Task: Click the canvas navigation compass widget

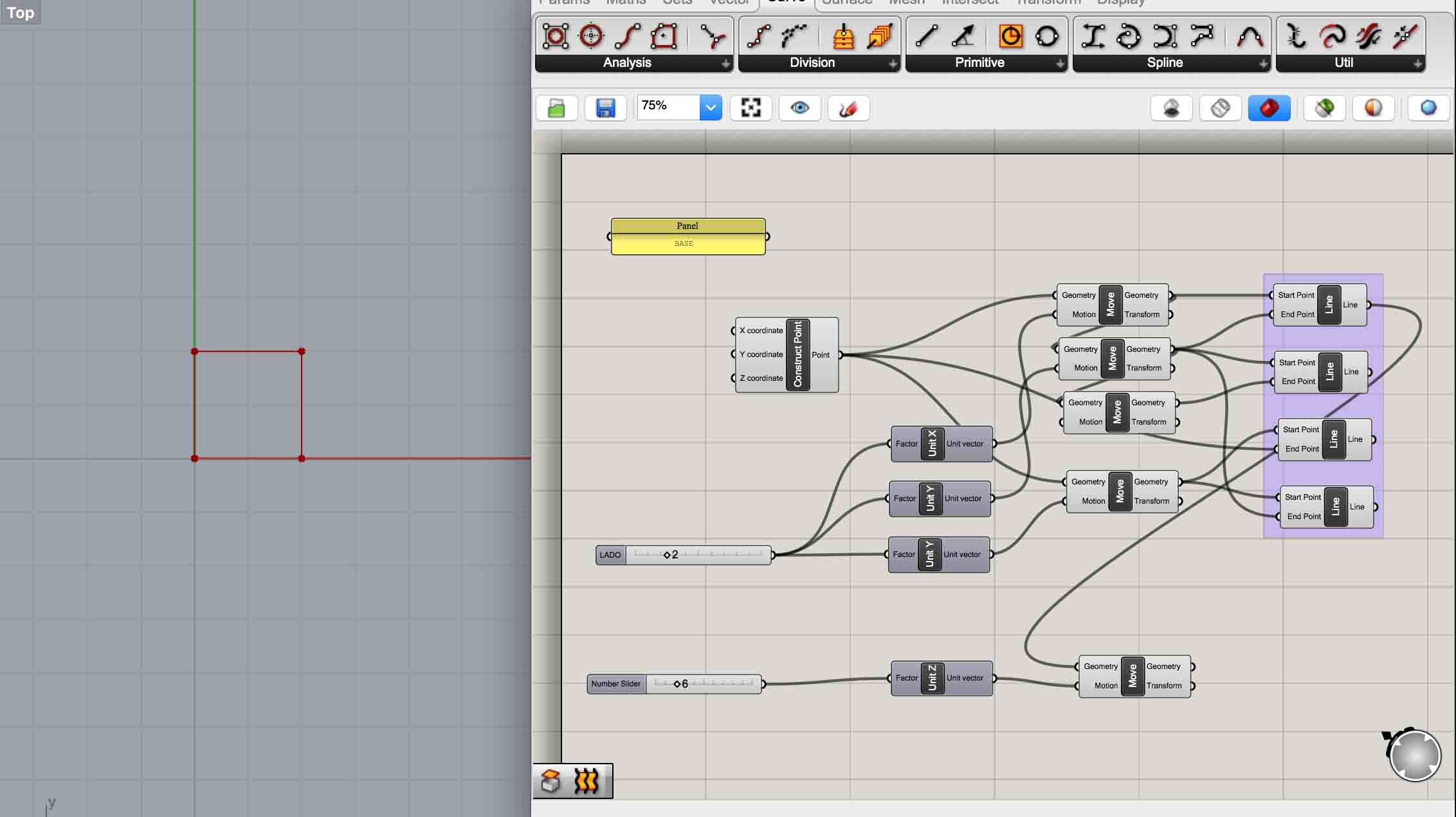Action: pyautogui.click(x=1414, y=755)
